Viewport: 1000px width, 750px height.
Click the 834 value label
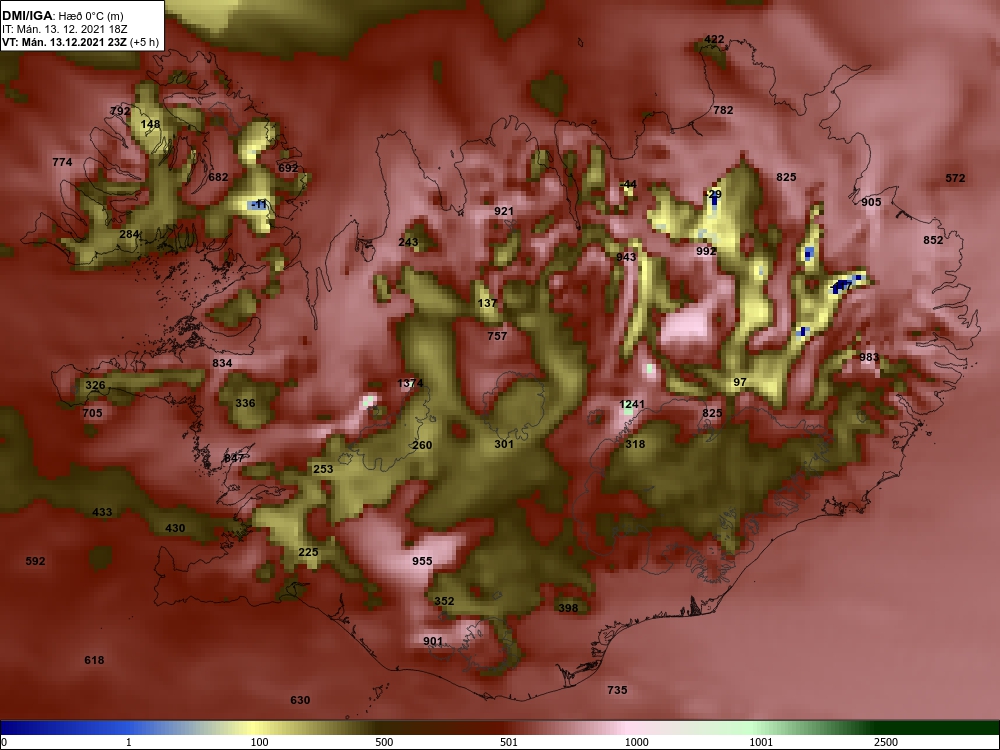[222, 364]
